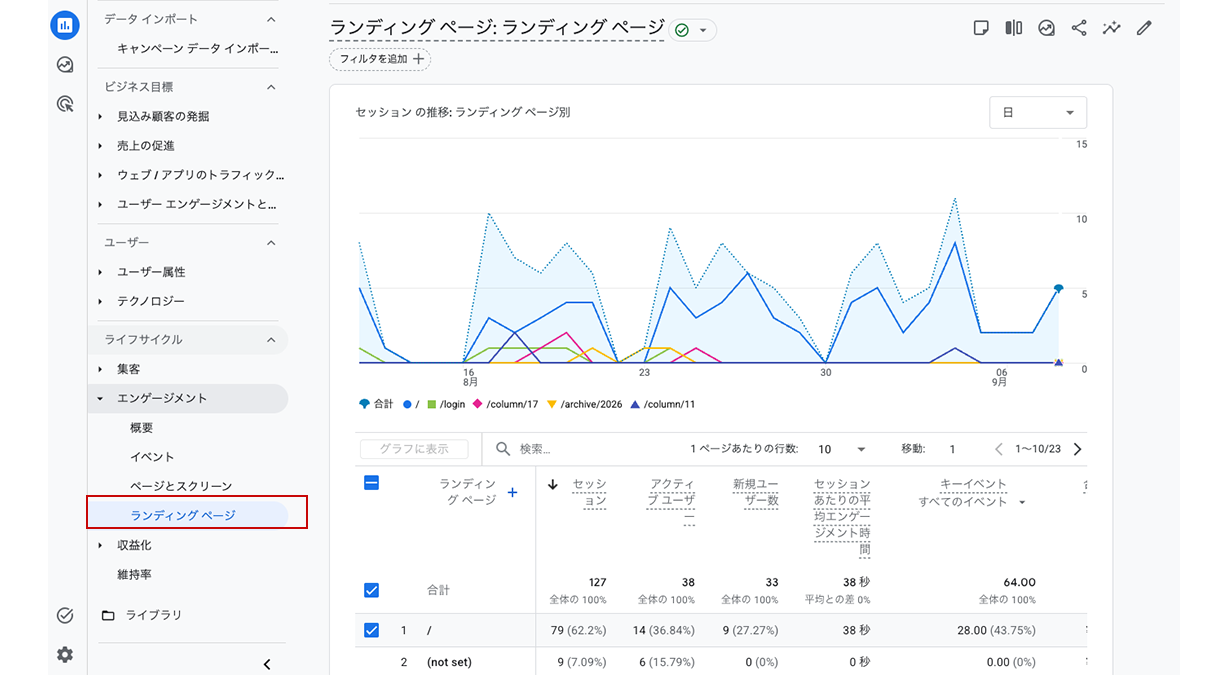Open the Insights icon in the report header
This screenshot has height=675, width=1228.
1046,28
